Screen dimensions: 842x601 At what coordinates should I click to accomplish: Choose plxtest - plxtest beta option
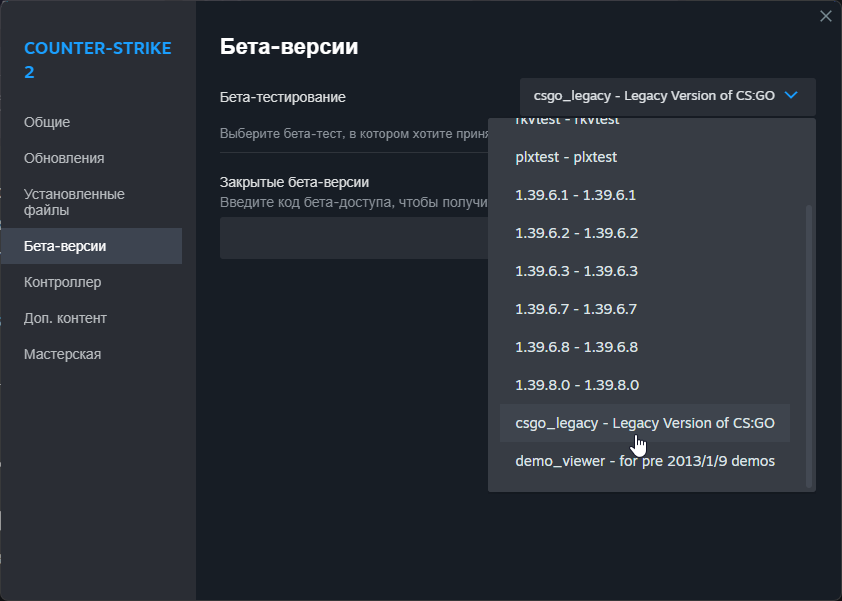[644, 157]
